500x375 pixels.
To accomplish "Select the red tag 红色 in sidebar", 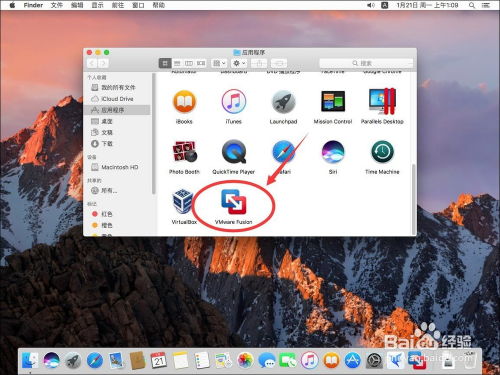I will [118, 214].
